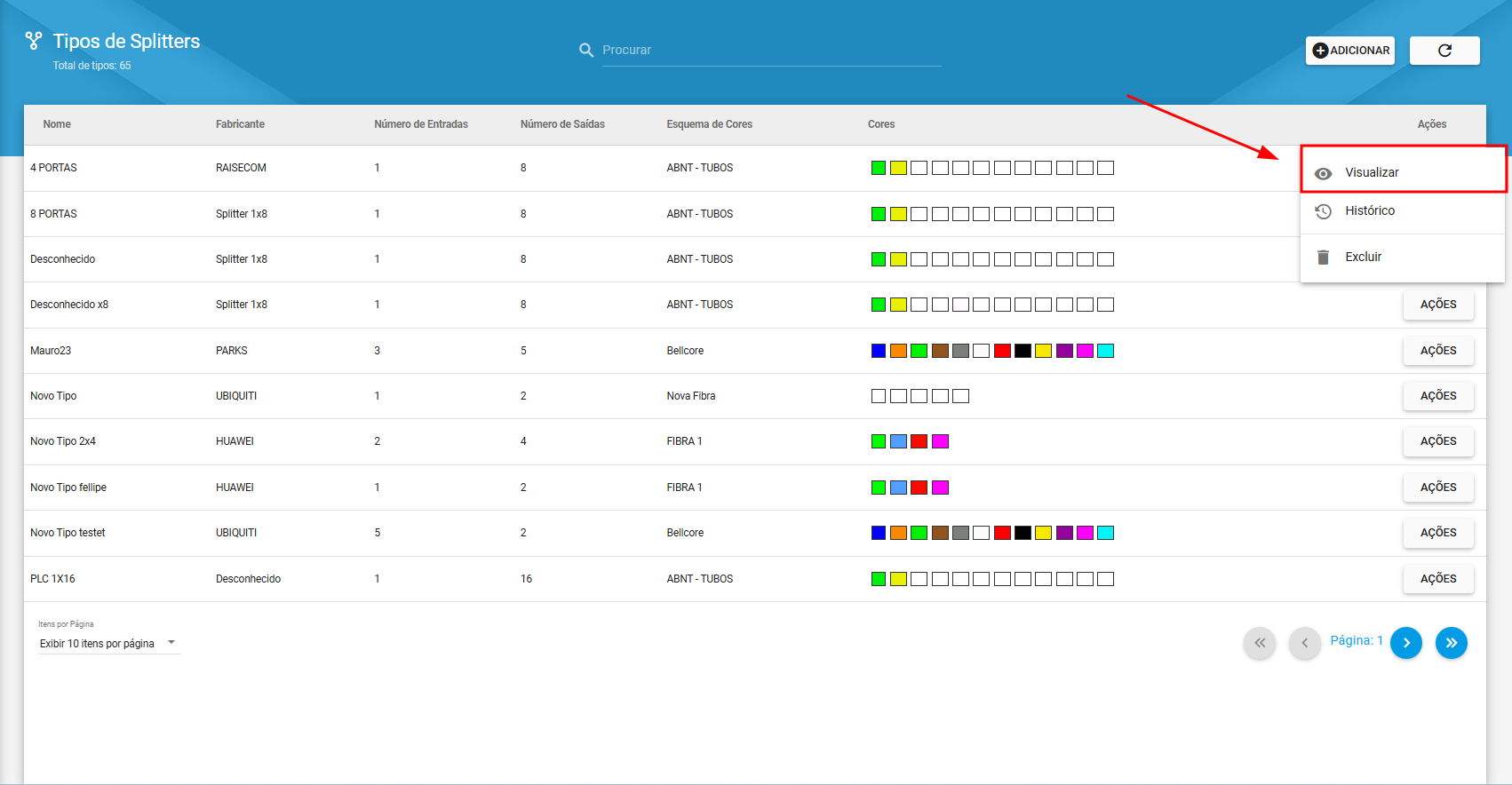Click FIBRA 1 in Novo Tipo 2x4 row
Image resolution: width=1512 pixels, height=785 pixels.
(x=684, y=441)
